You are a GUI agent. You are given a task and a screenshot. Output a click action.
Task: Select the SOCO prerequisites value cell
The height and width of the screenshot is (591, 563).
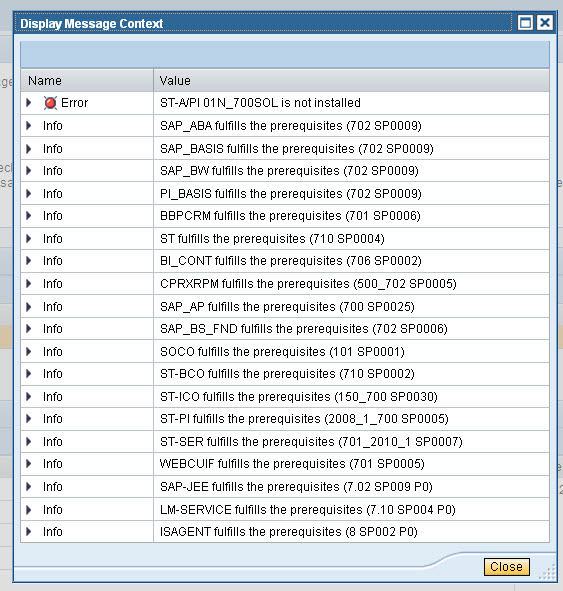(x=351, y=352)
